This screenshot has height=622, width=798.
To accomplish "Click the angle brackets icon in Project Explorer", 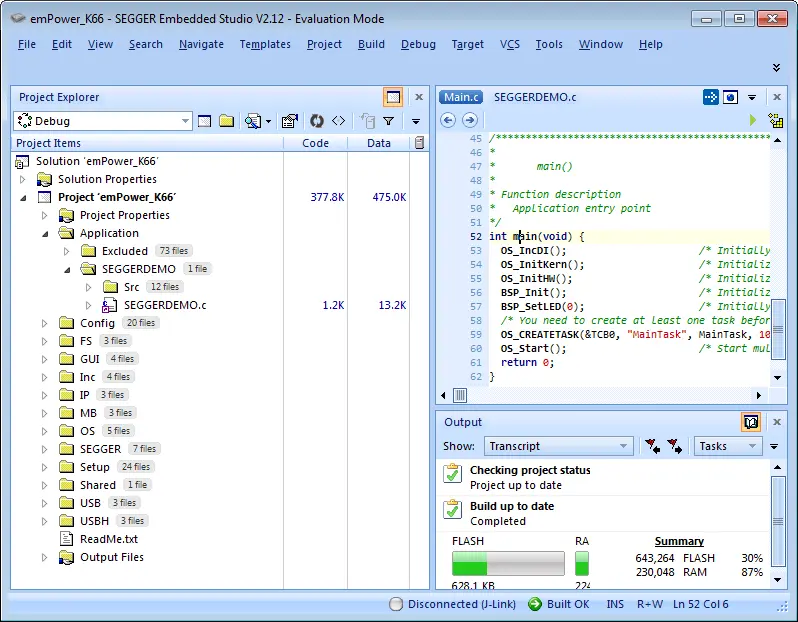I will [x=338, y=121].
